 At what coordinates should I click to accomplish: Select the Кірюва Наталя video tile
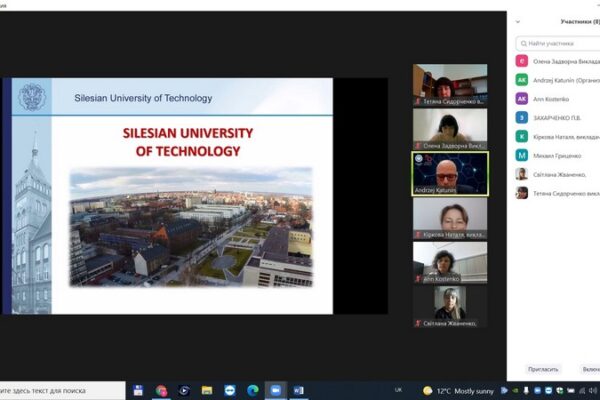pyautogui.click(x=450, y=218)
